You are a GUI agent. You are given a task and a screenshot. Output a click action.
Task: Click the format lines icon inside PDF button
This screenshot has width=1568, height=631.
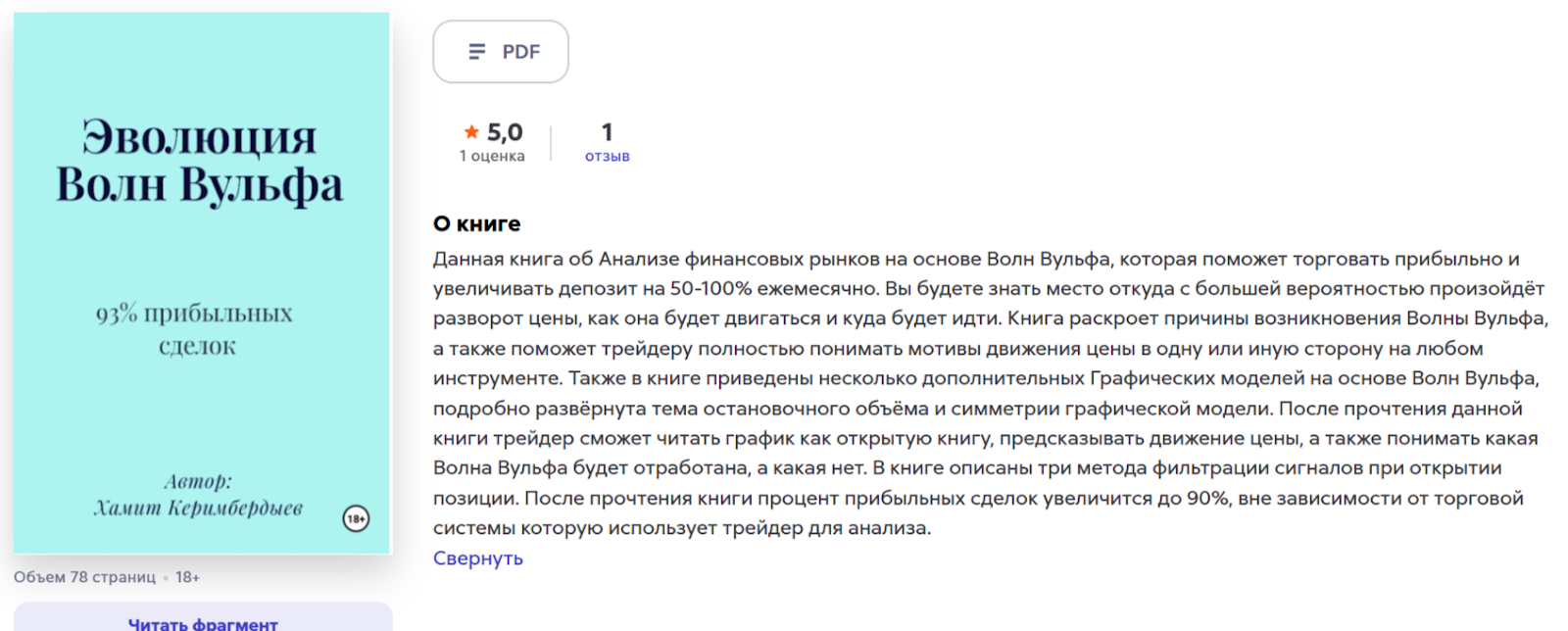(x=476, y=51)
